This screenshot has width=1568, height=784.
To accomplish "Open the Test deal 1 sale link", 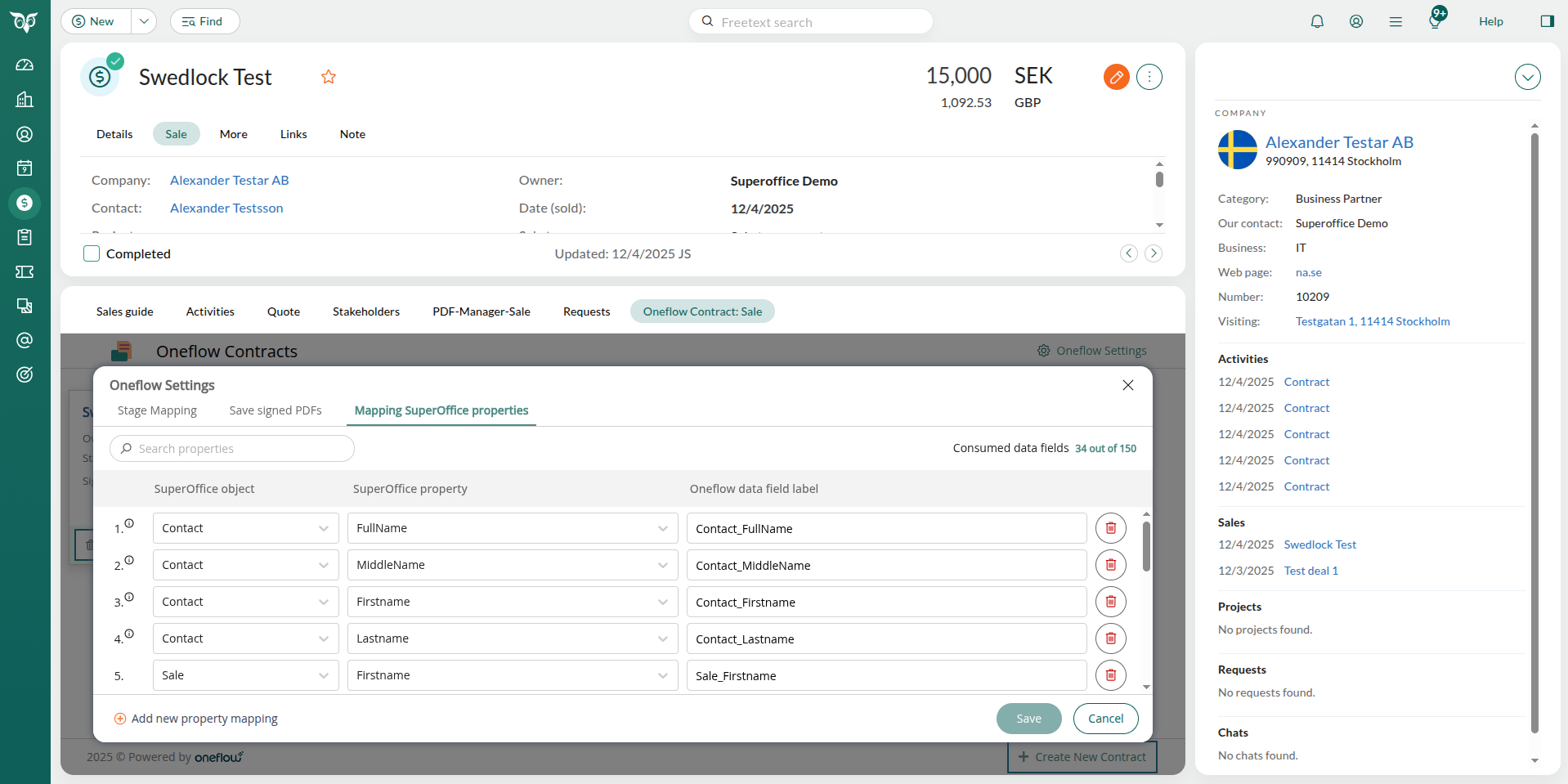I will [x=1311, y=571].
